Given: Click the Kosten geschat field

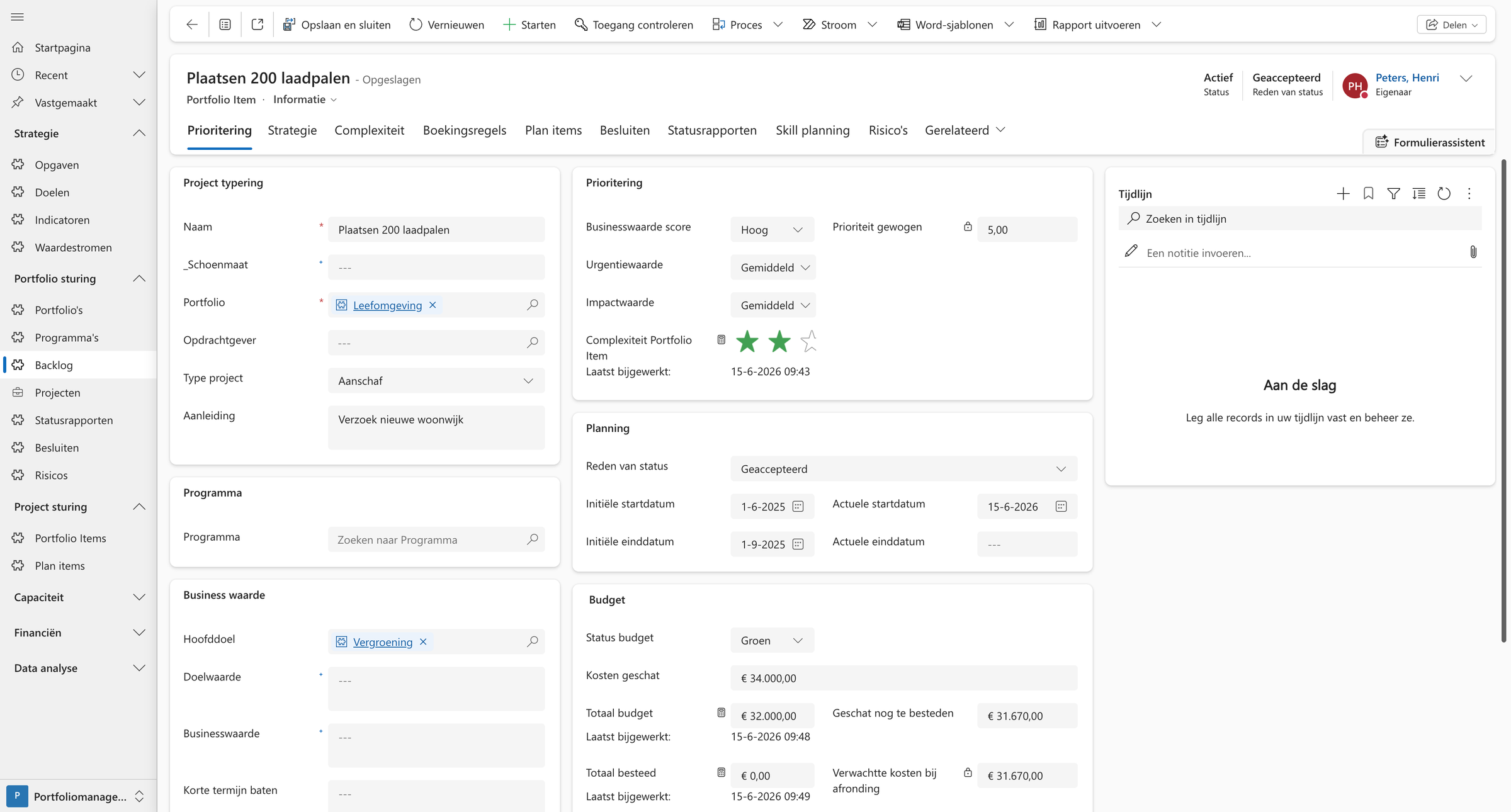Looking at the screenshot, I should [904, 678].
